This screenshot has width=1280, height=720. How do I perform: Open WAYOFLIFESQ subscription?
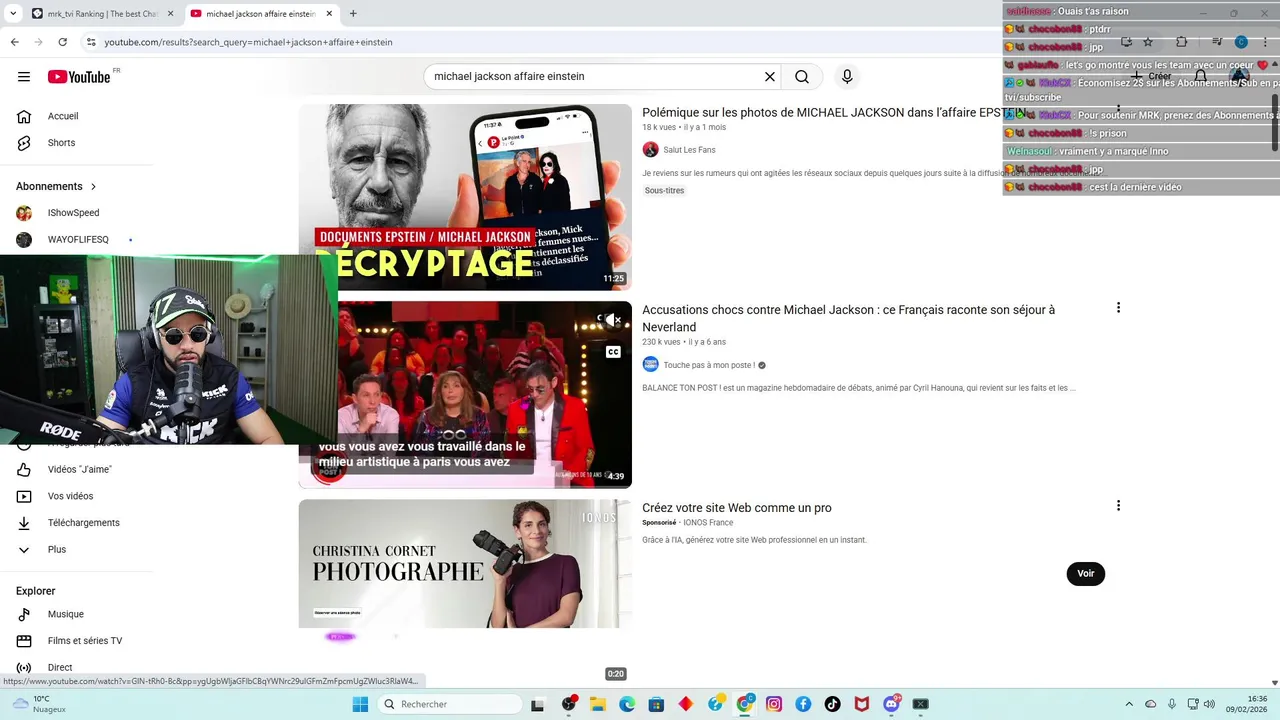pyautogui.click(x=78, y=240)
